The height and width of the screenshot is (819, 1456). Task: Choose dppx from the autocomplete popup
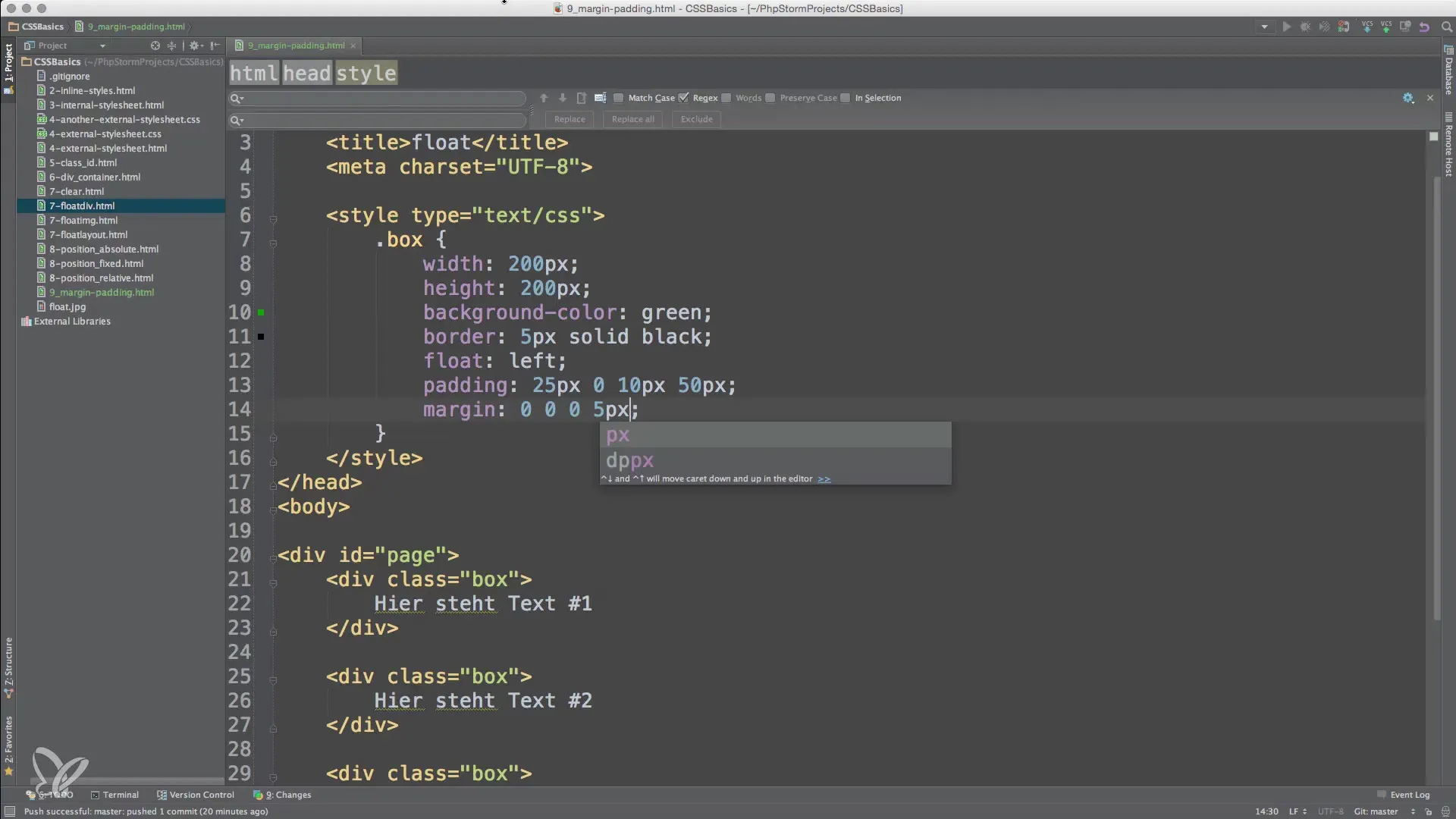[775, 460]
